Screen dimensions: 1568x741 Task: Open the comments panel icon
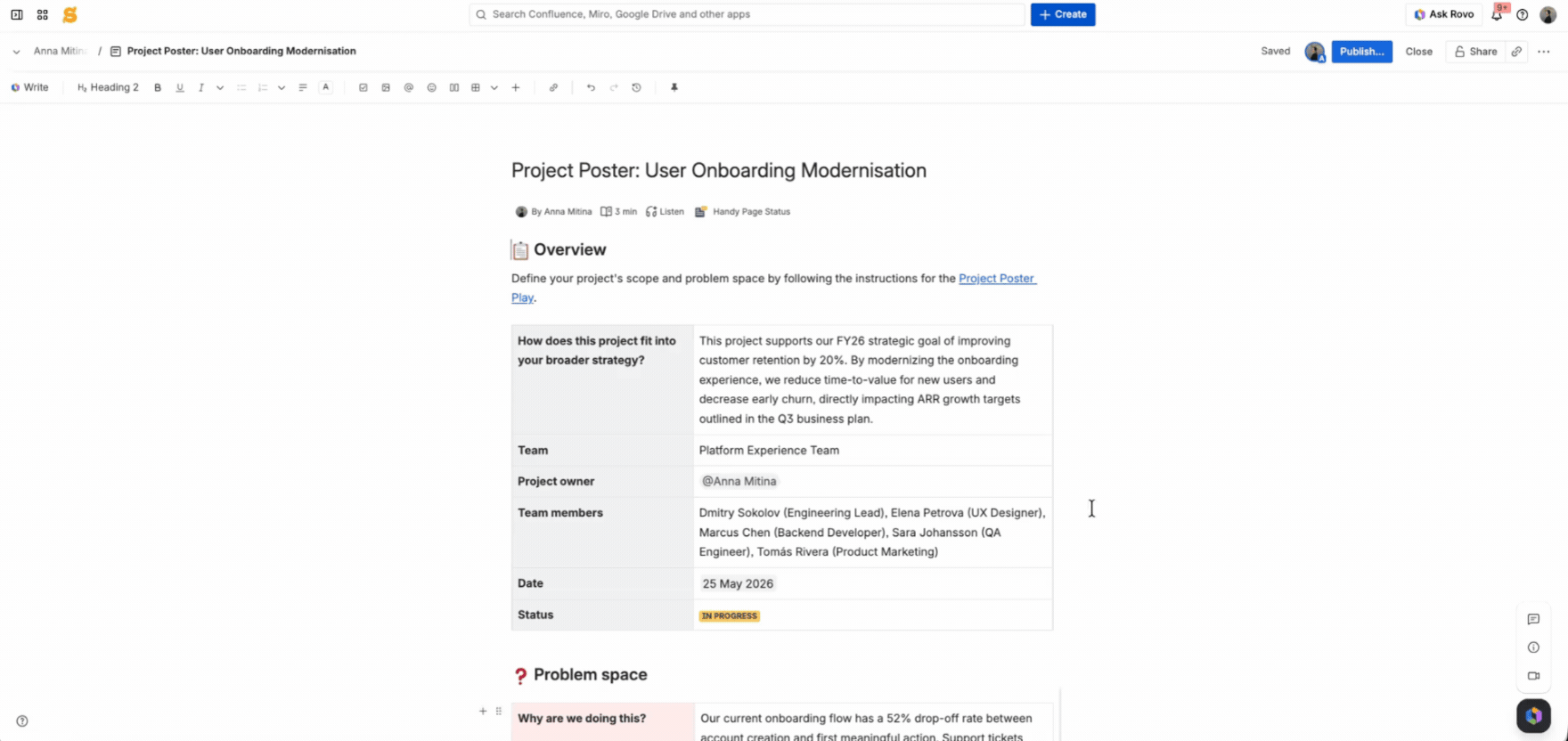tap(1533, 620)
